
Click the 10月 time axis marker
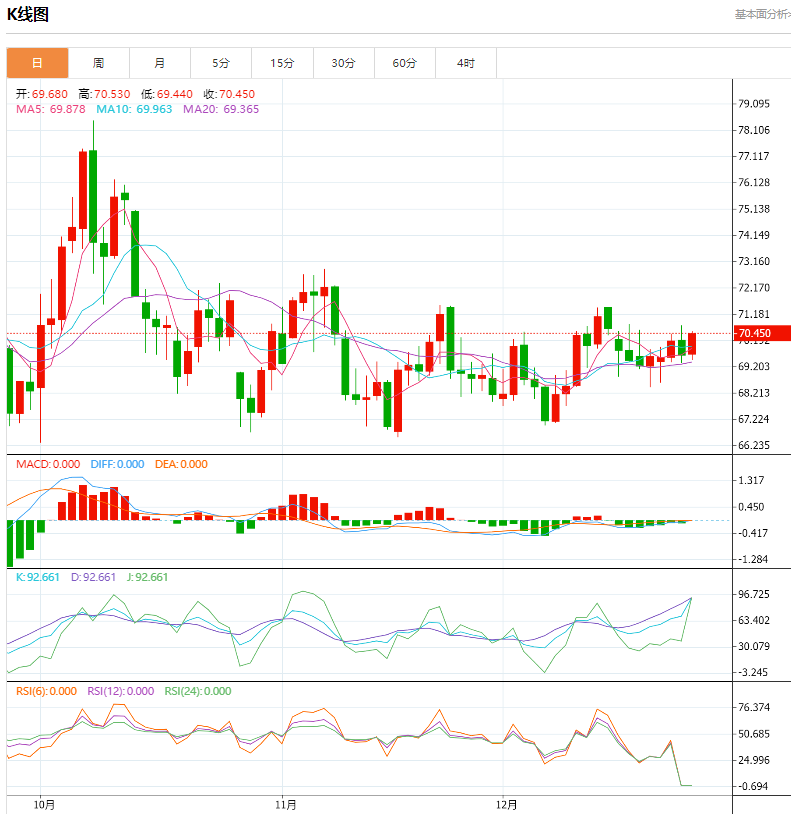44,805
